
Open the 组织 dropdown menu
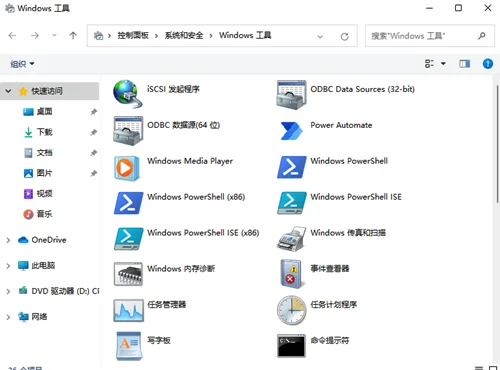[22, 64]
